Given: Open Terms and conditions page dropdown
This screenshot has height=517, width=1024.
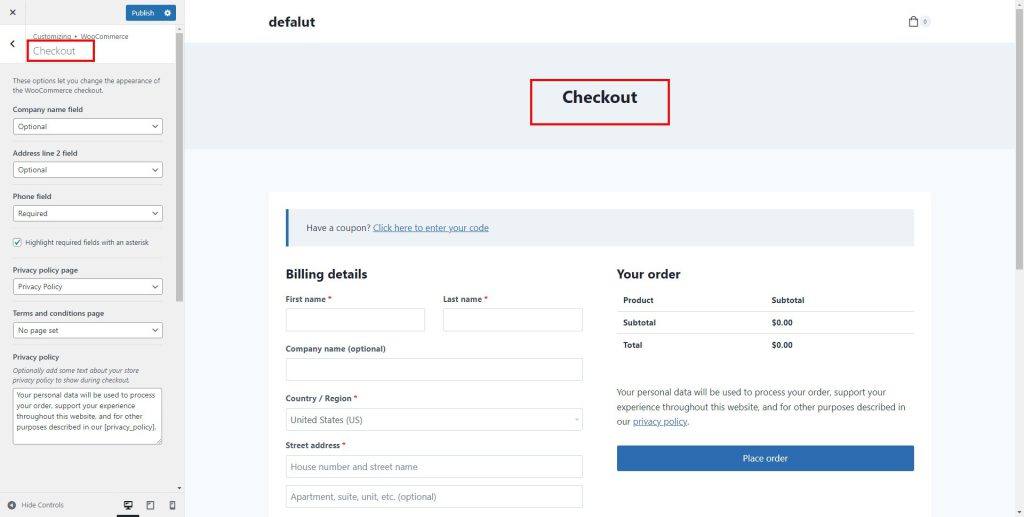Looking at the screenshot, I should coord(88,331).
